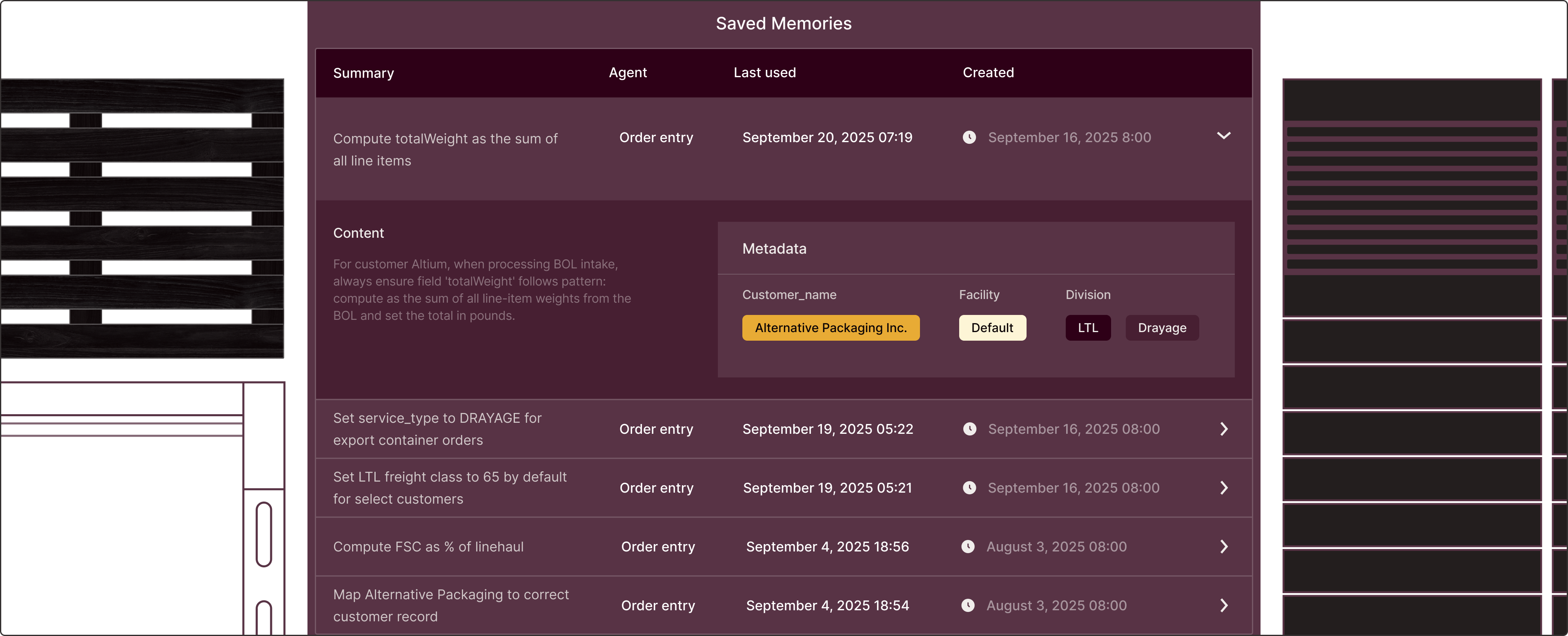Expand the Map Alternative Packaging row
This screenshot has height=636, width=1568.
point(1223,605)
